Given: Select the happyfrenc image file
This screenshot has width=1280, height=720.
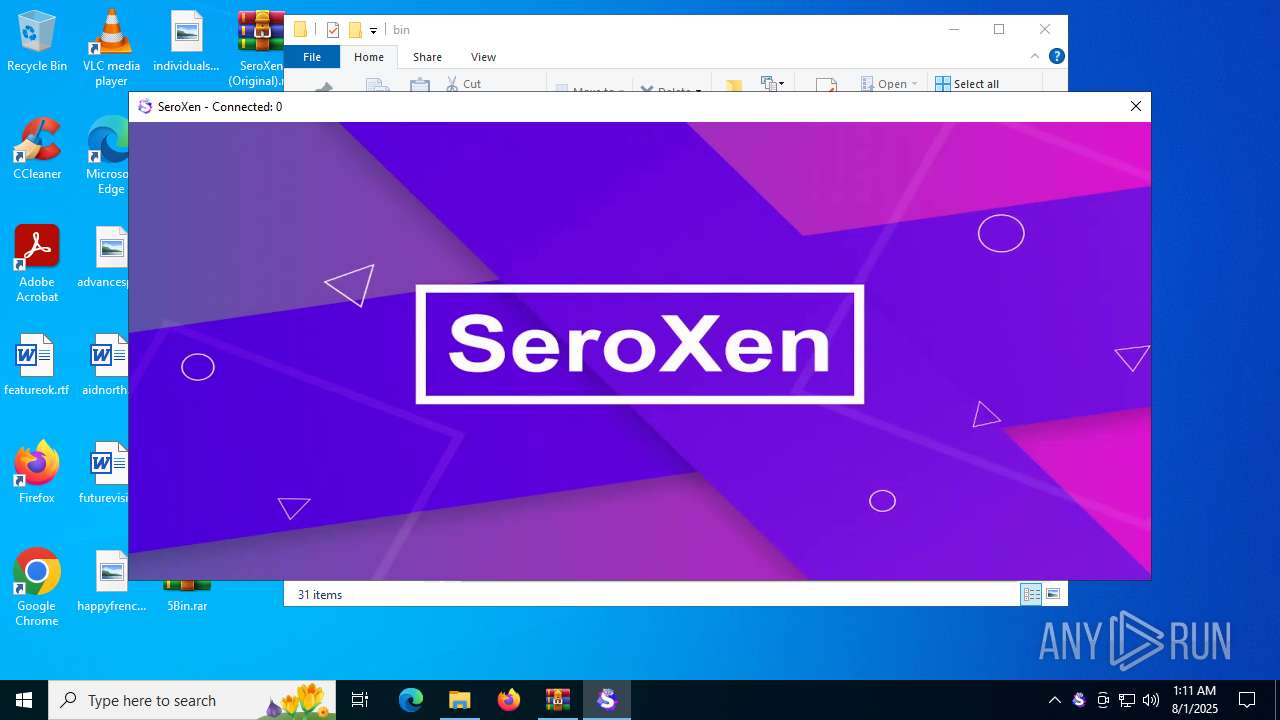Looking at the screenshot, I should pyautogui.click(x=111, y=581).
